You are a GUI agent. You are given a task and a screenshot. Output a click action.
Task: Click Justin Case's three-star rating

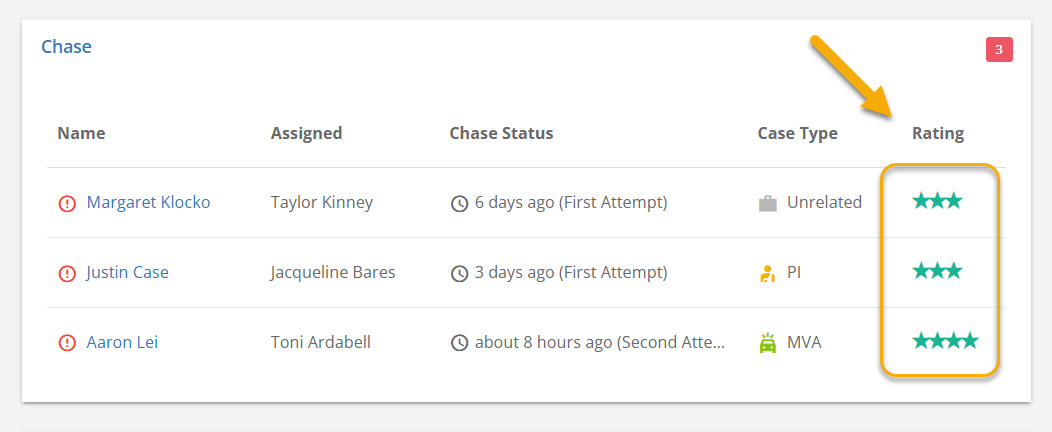[937, 271]
